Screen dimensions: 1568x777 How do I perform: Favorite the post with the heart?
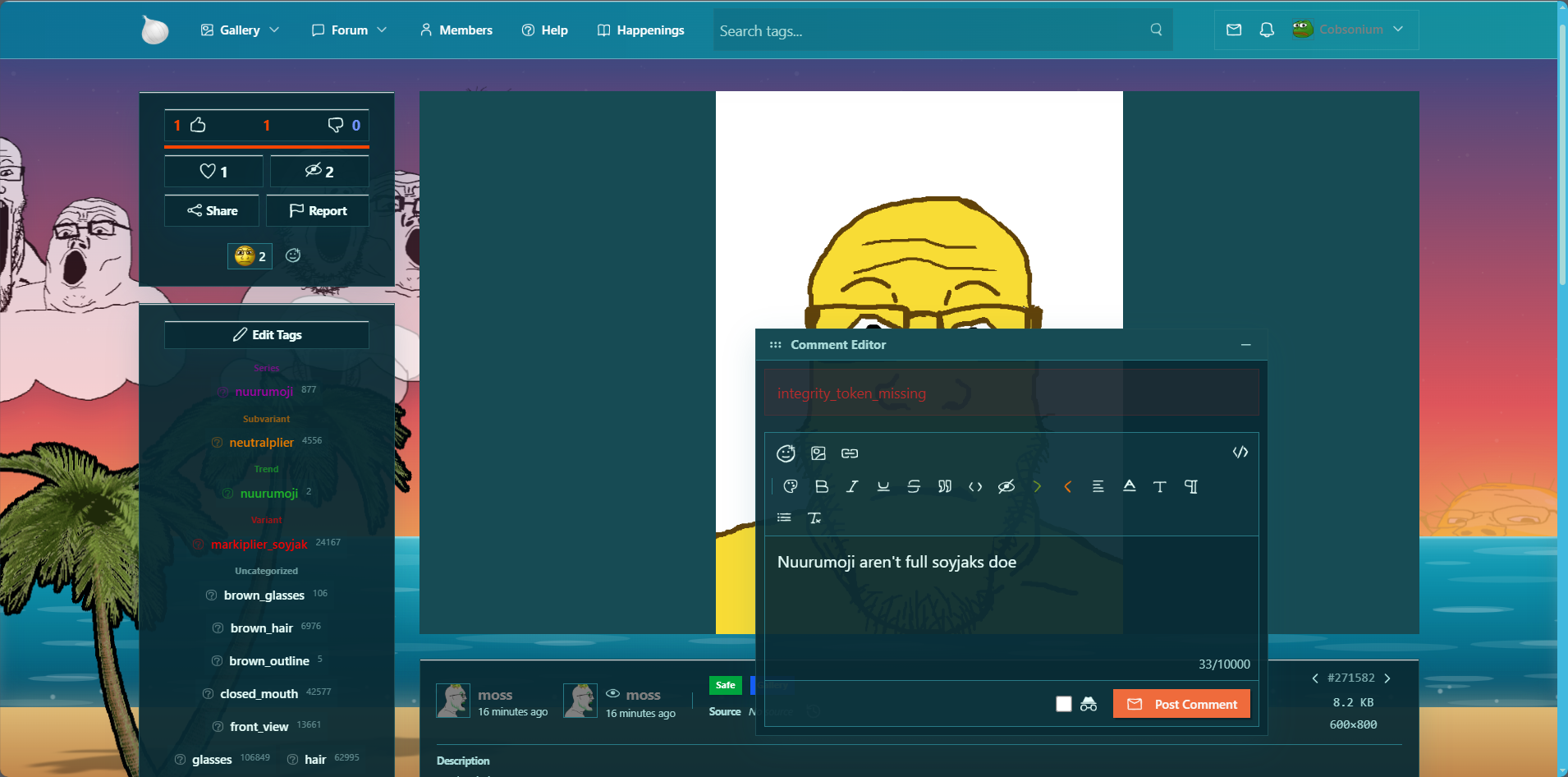pyautogui.click(x=213, y=171)
